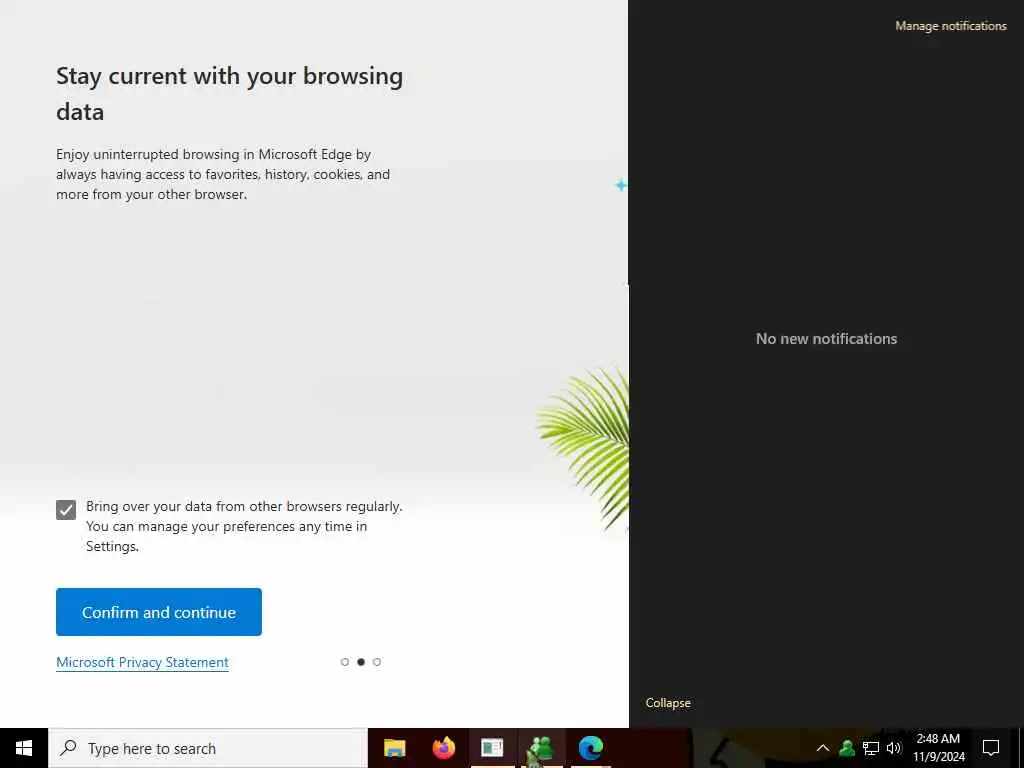Open the clock showing 2:48 AM

pyautogui.click(x=938, y=748)
